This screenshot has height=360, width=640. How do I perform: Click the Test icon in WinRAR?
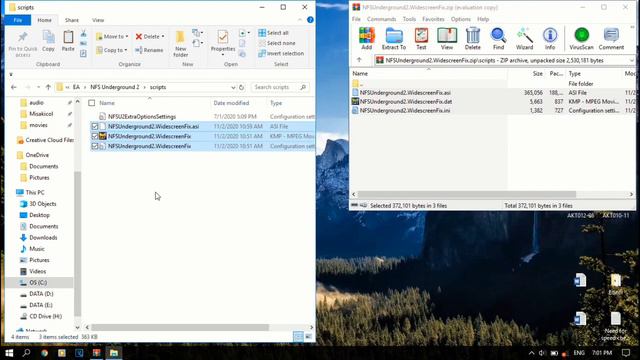pyautogui.click(x=421, y=38)
